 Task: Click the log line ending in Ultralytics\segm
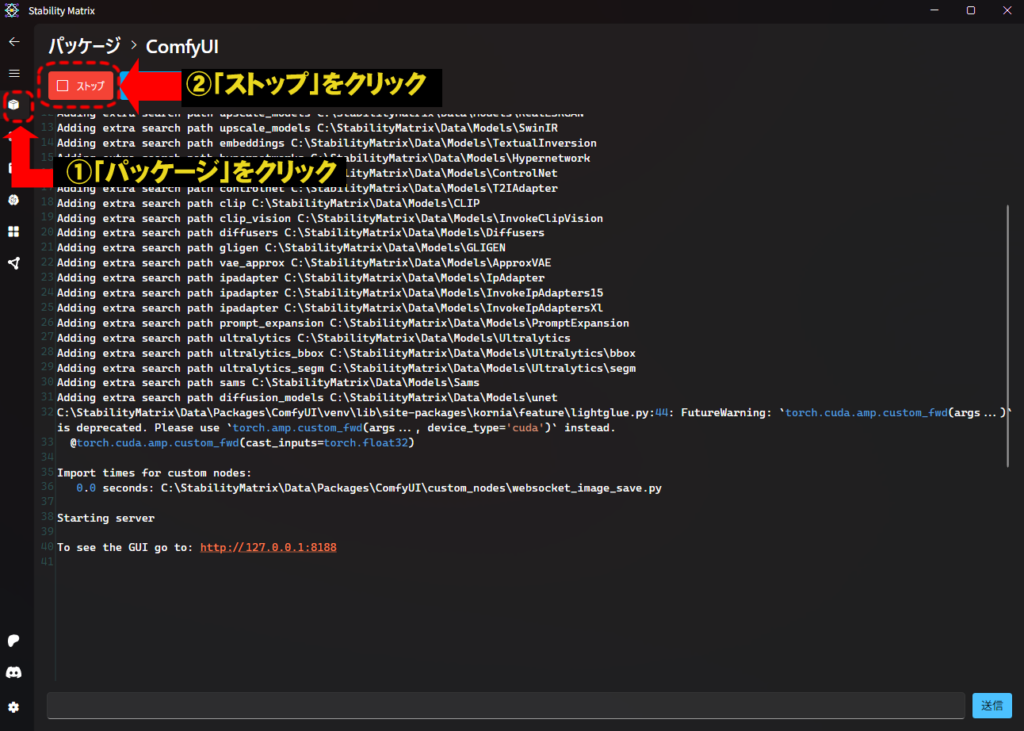point(346,368)
